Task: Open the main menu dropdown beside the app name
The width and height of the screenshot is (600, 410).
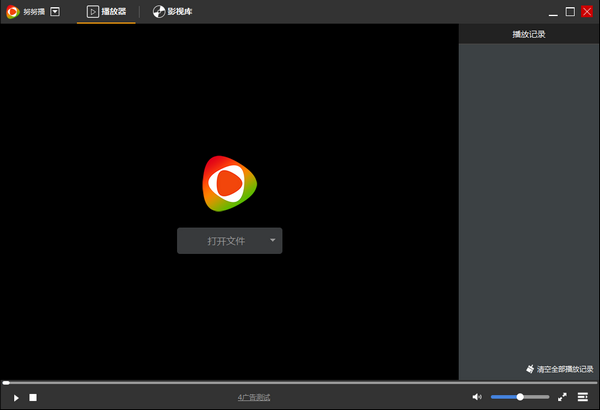Action: point(55,12)
